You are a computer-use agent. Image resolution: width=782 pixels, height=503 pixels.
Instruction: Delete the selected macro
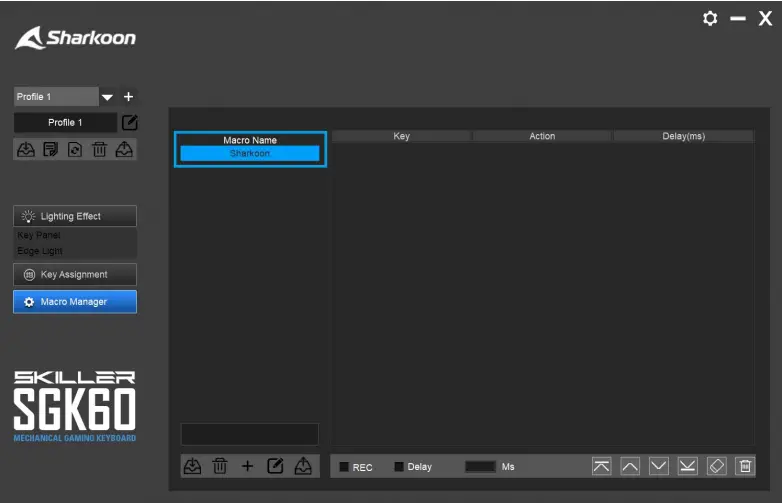(x=220, y=467)
